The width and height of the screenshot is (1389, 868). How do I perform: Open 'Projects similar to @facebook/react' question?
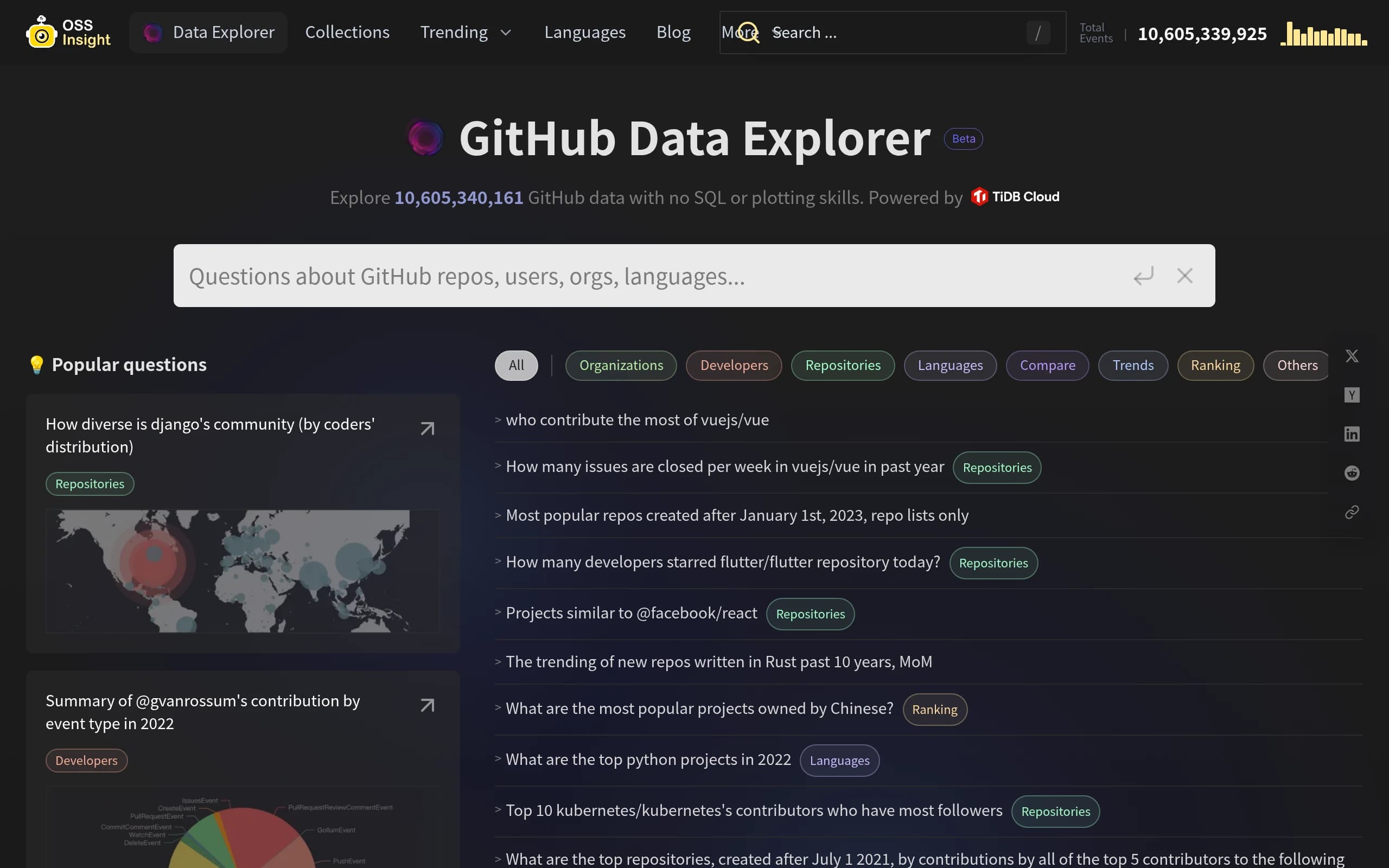point(632,613)
